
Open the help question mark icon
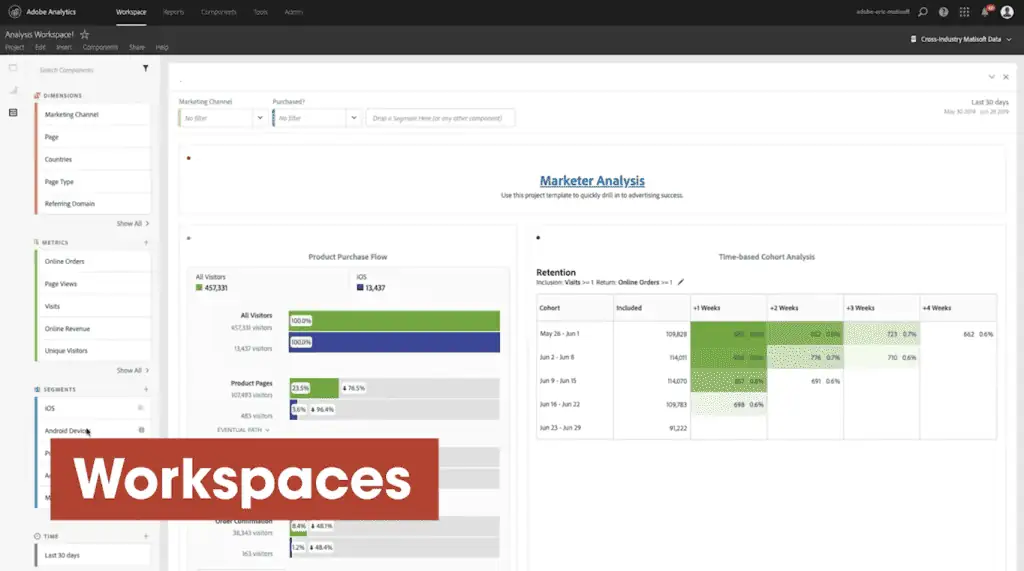944,12
